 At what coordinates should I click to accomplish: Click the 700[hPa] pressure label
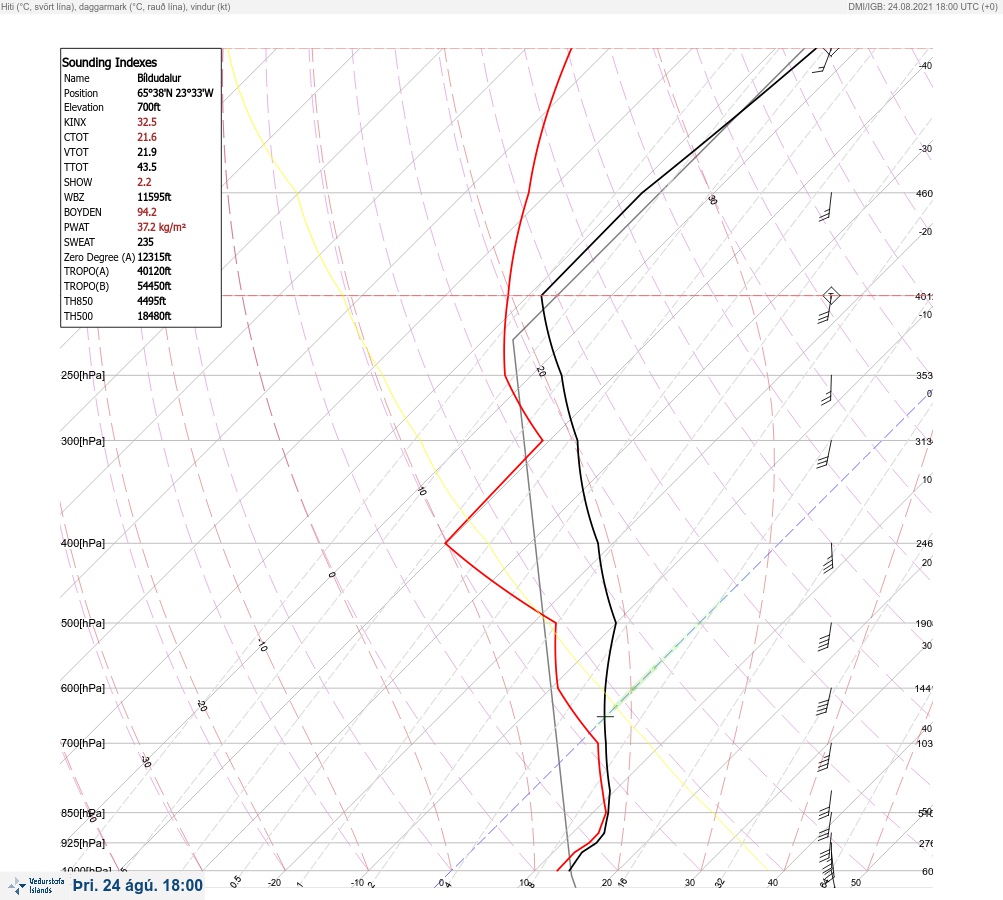83,743
